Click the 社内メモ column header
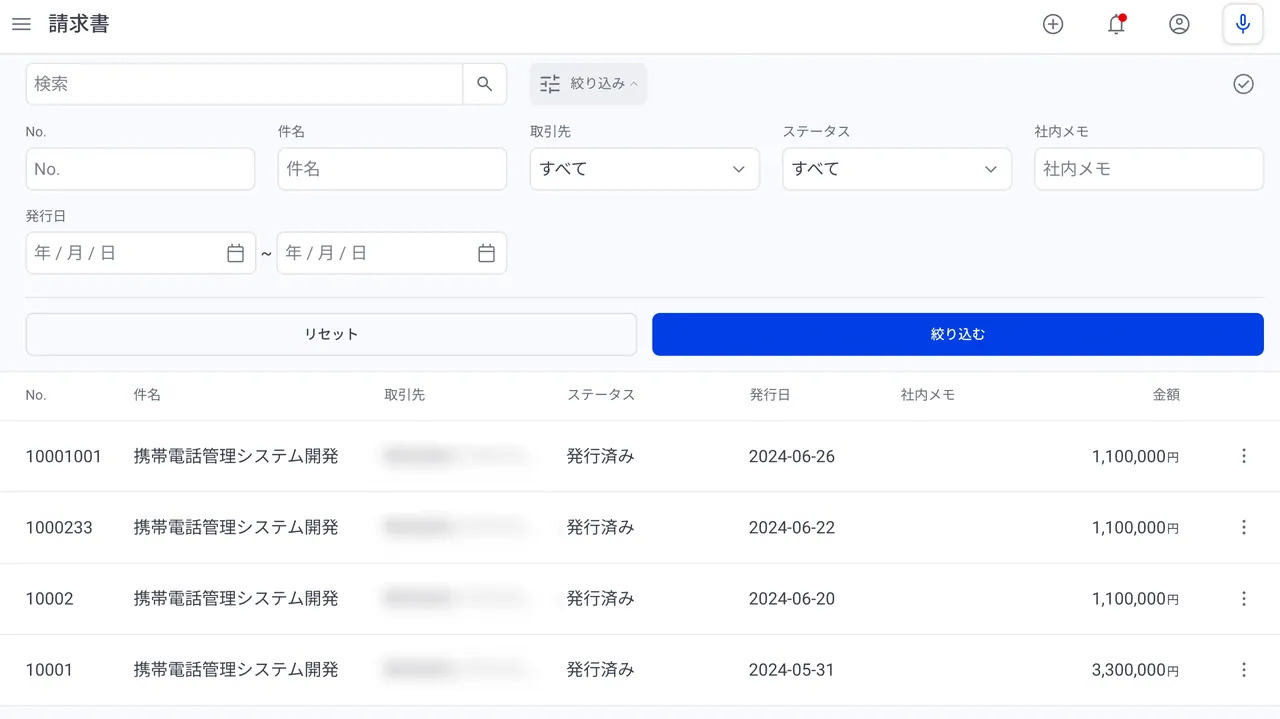This screenshot has height=719, width=1280. [928, 395]
